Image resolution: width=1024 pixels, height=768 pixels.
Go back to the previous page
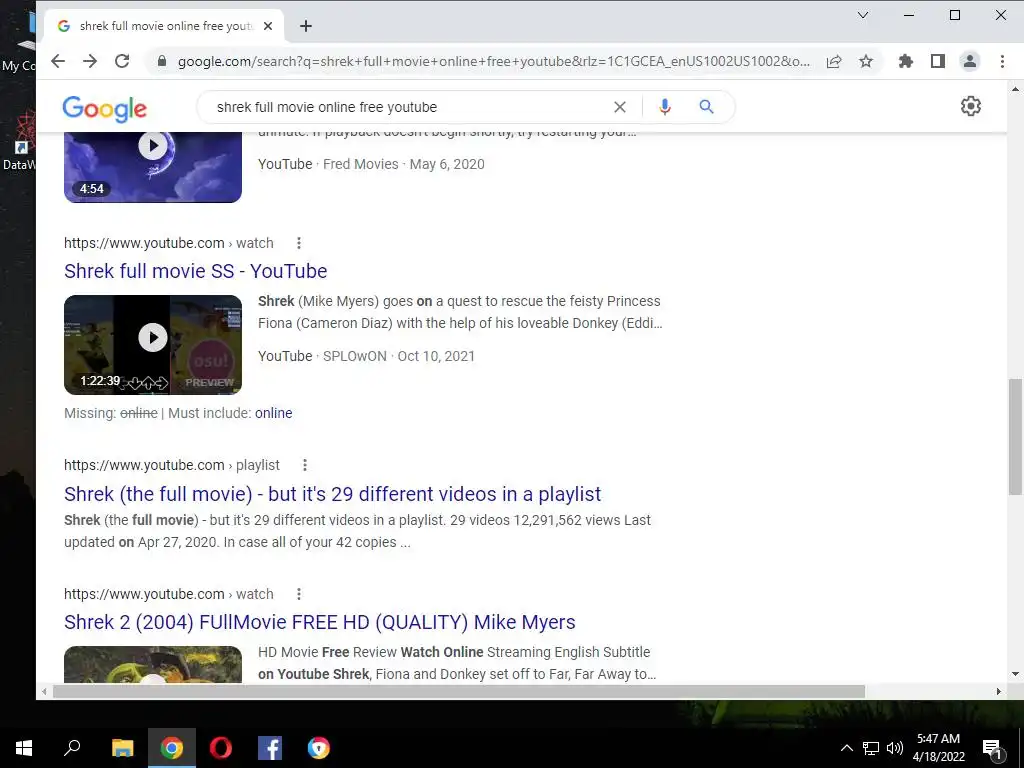coord(58,61)
